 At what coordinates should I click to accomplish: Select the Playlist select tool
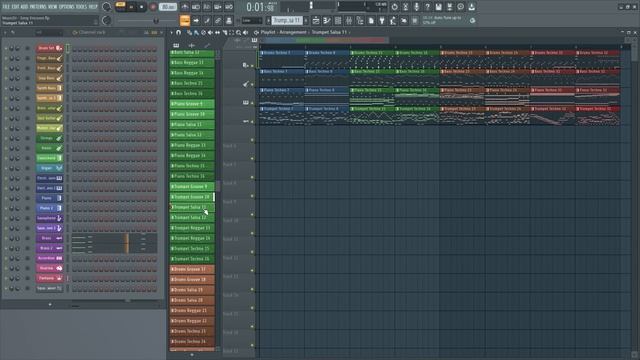point(231,33)
